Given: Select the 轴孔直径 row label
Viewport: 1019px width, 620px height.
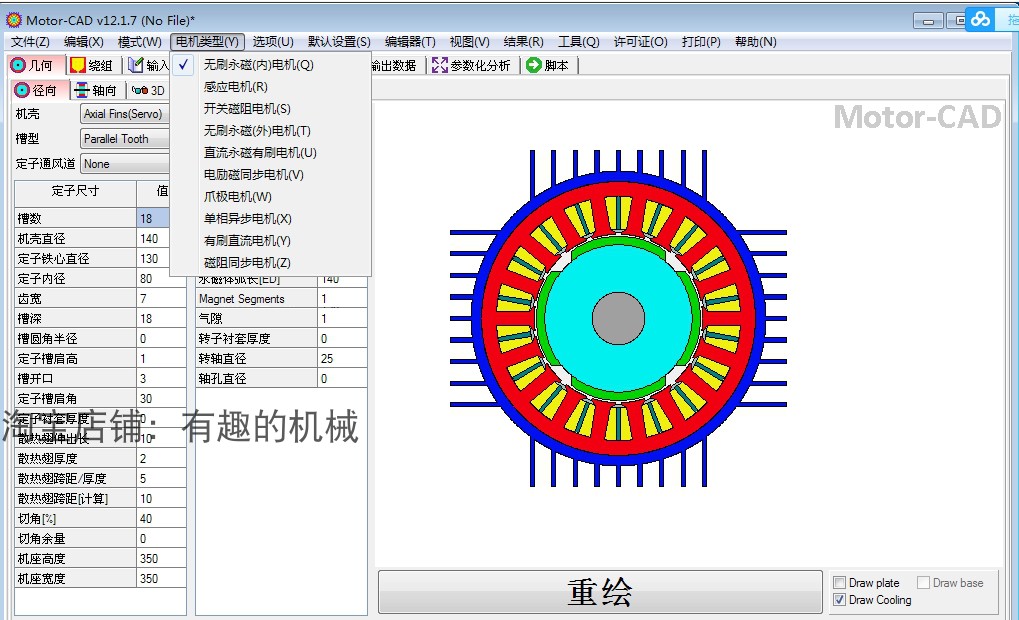Looking at the screenshot, I should click(256, 379).
